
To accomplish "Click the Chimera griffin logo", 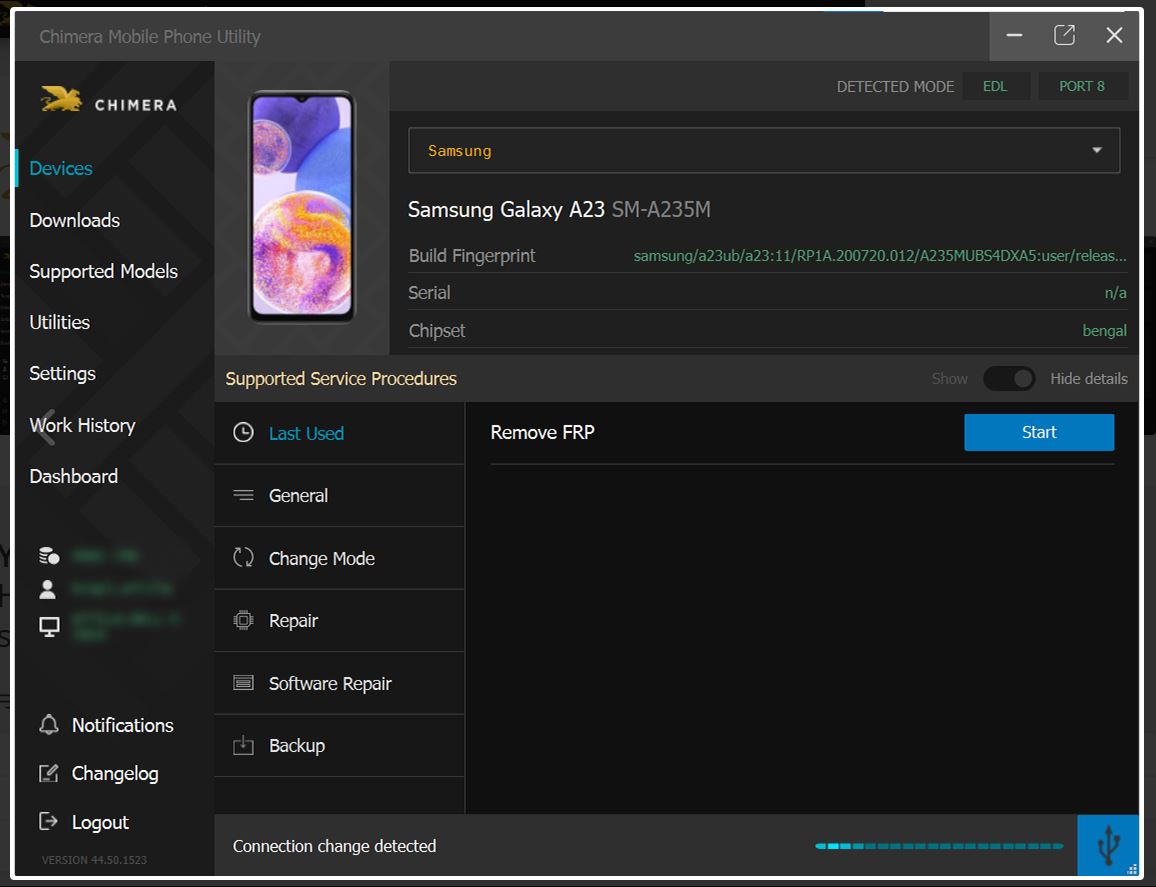I will (61, 99).
